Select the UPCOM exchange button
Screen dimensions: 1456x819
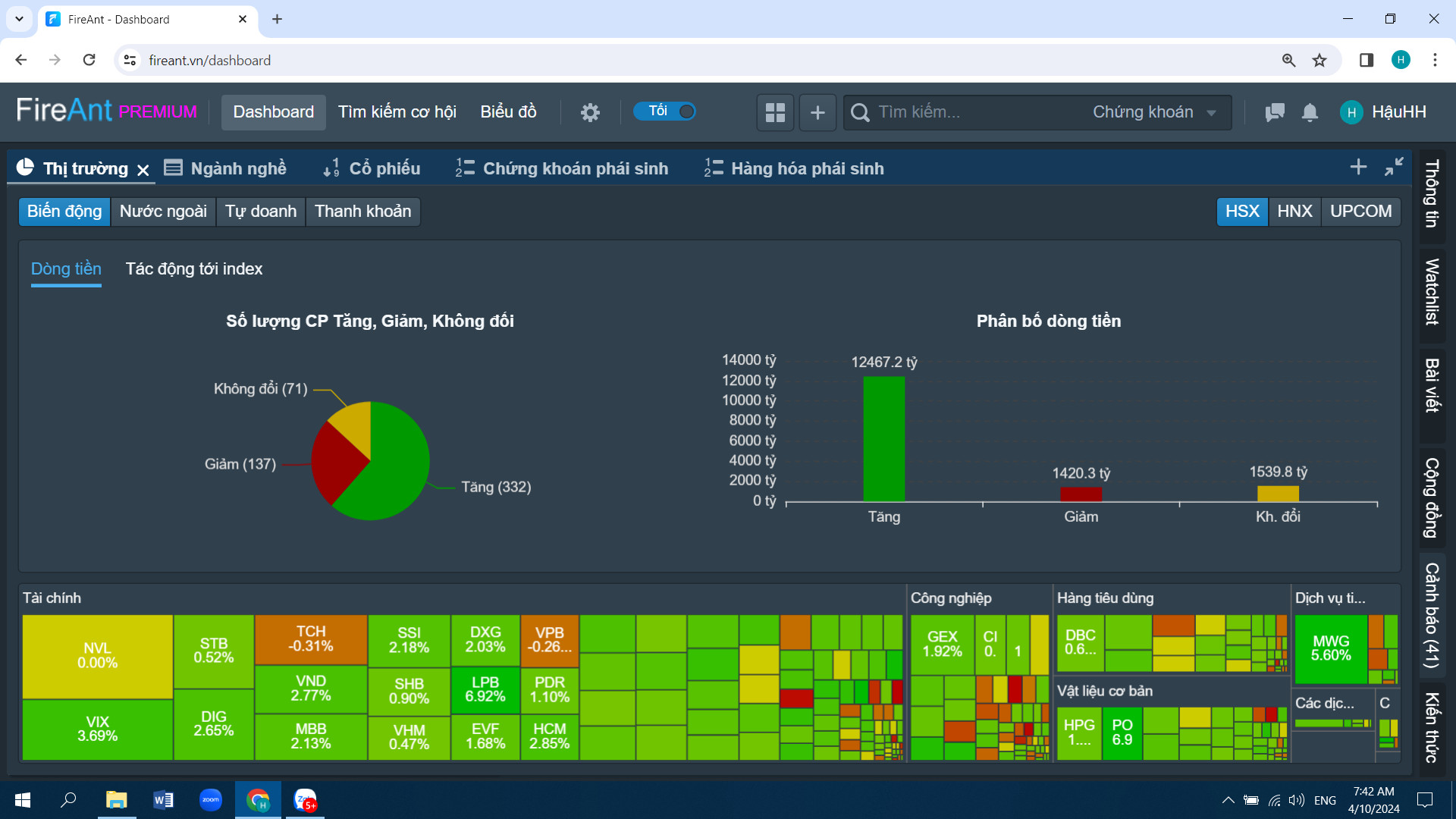pyautogui.click(x=1360, y=211)
